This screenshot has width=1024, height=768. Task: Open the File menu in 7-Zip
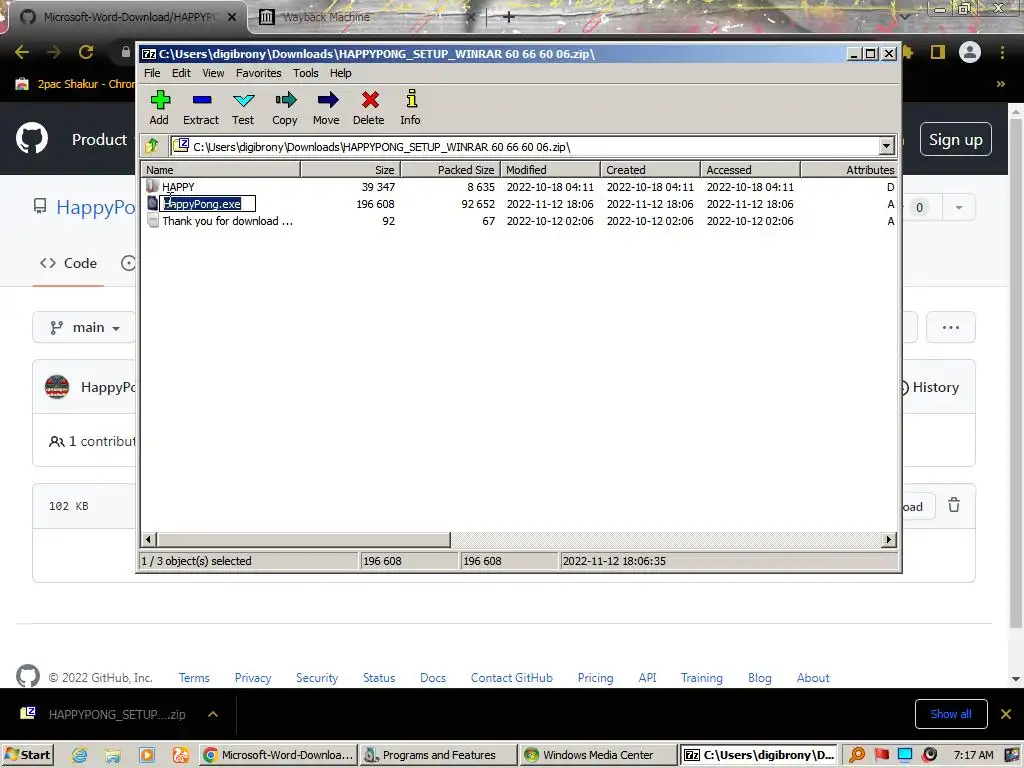pos(152,73)
